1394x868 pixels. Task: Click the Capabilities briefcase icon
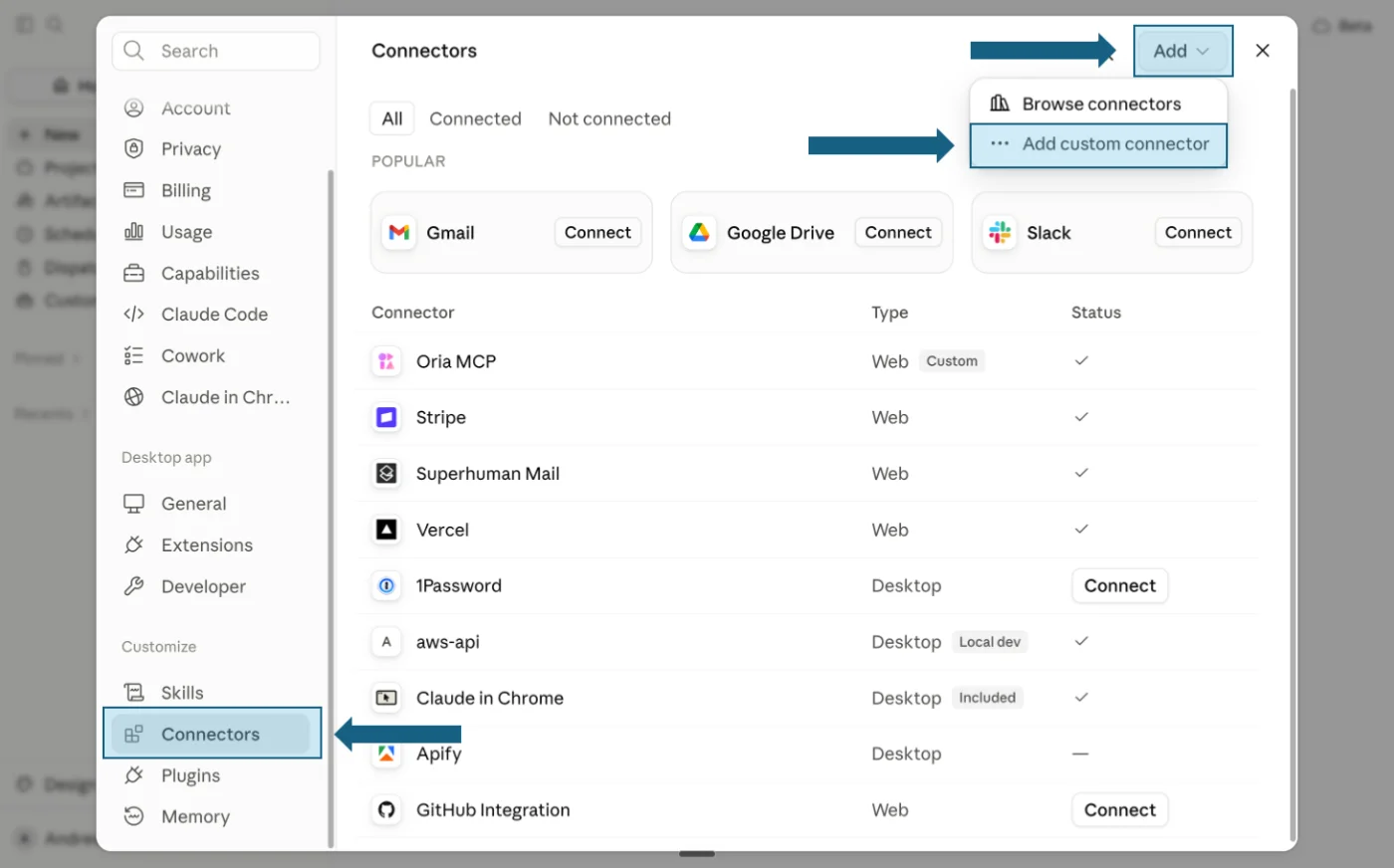pos(133,273)
